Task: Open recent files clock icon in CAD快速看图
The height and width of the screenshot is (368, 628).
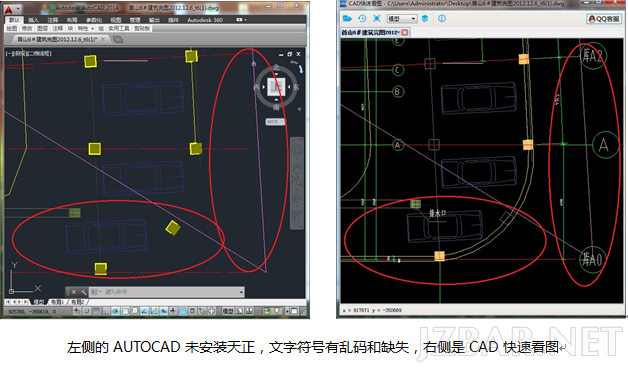Action: 362,18
